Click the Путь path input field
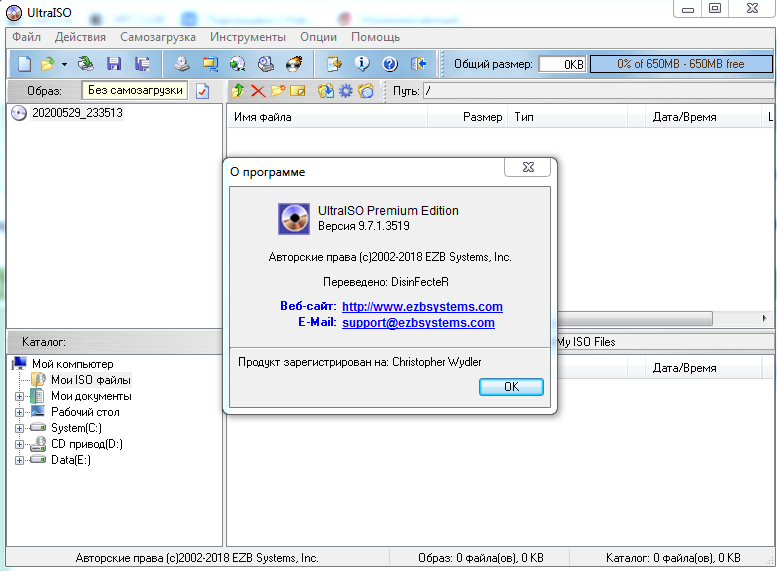Screen dimensions: 777x571 click(598, 91)
